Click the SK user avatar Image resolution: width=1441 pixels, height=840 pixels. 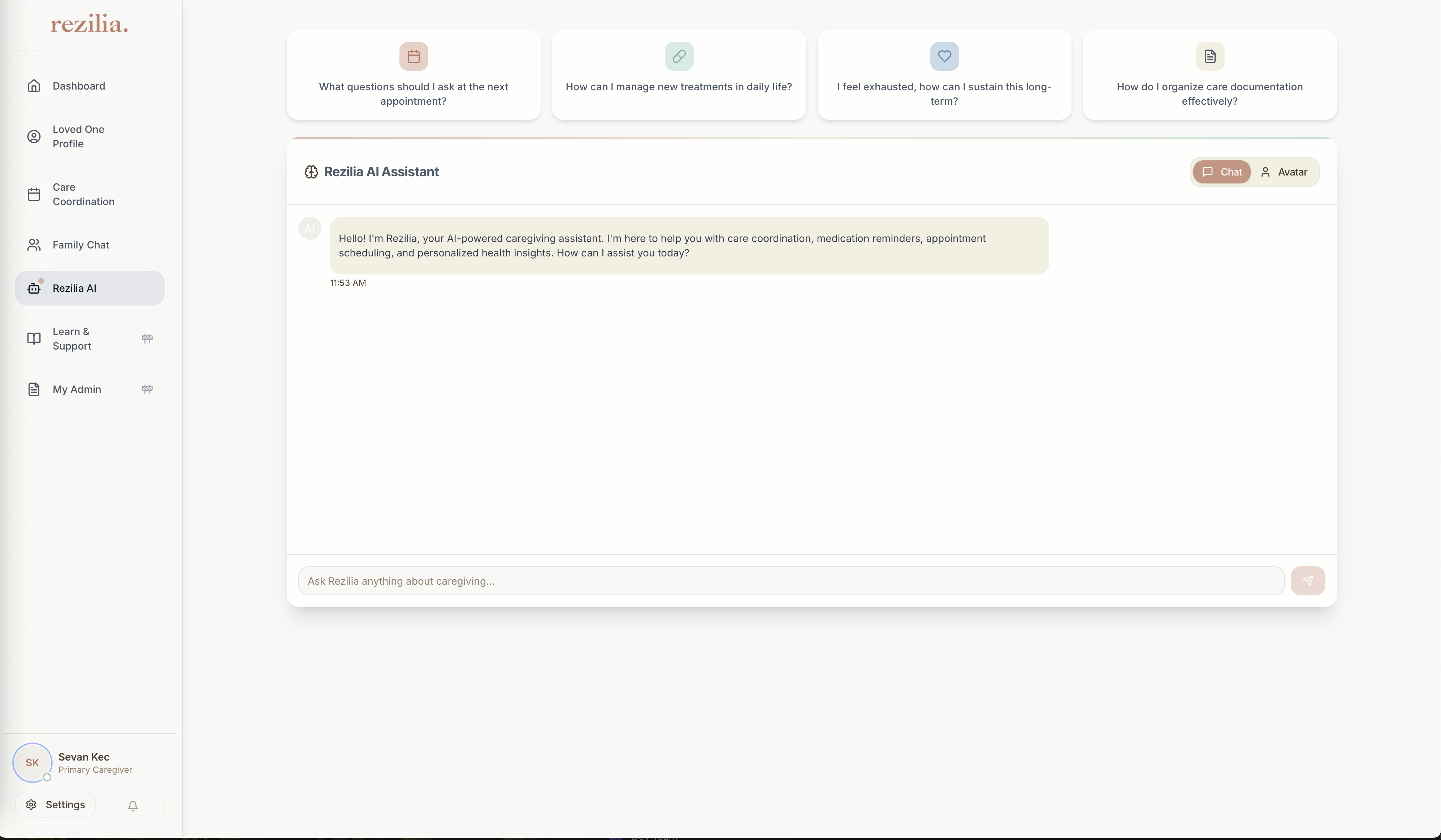[32, 762]
